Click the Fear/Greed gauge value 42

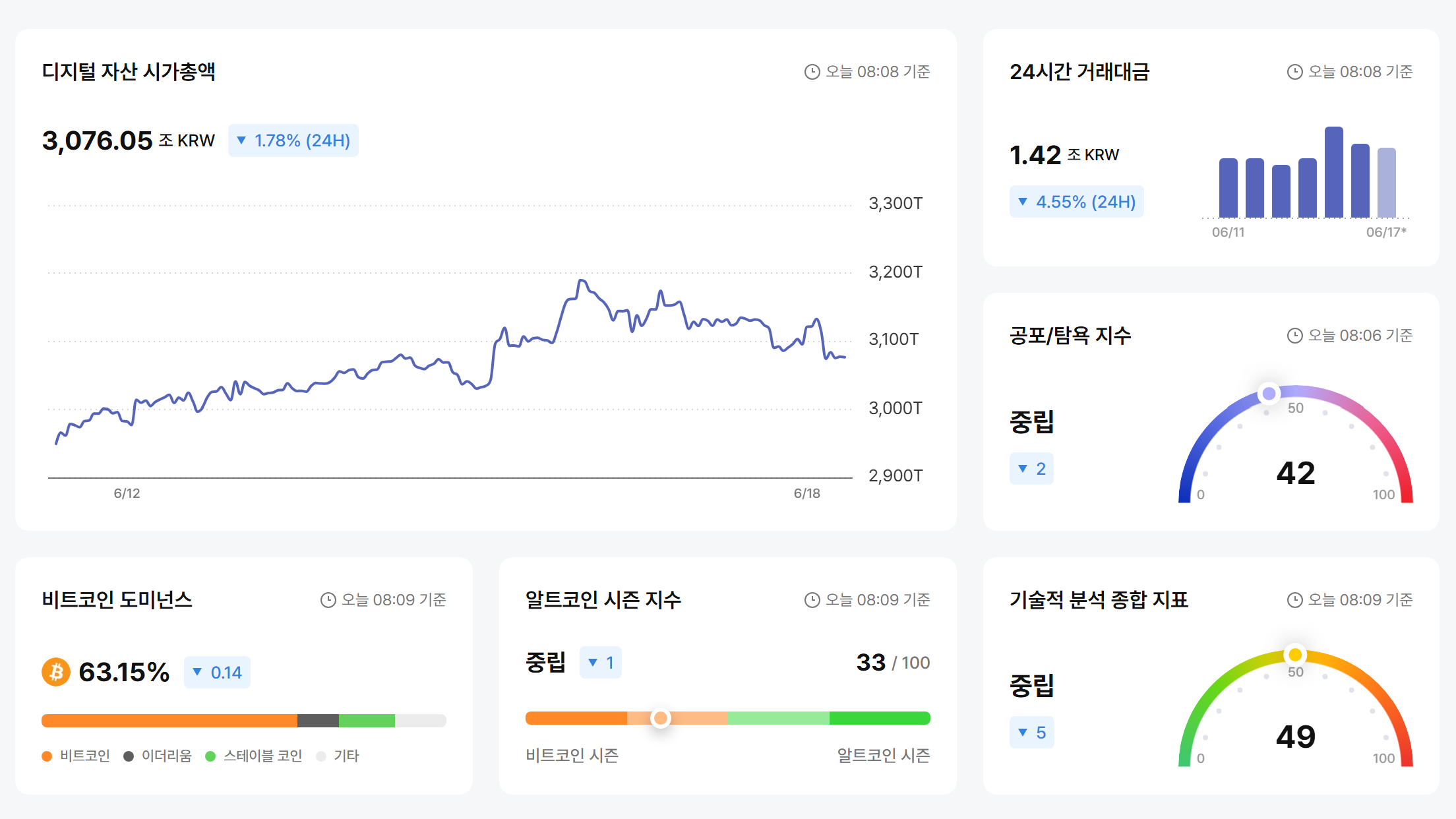click(x=1296, y=473)
